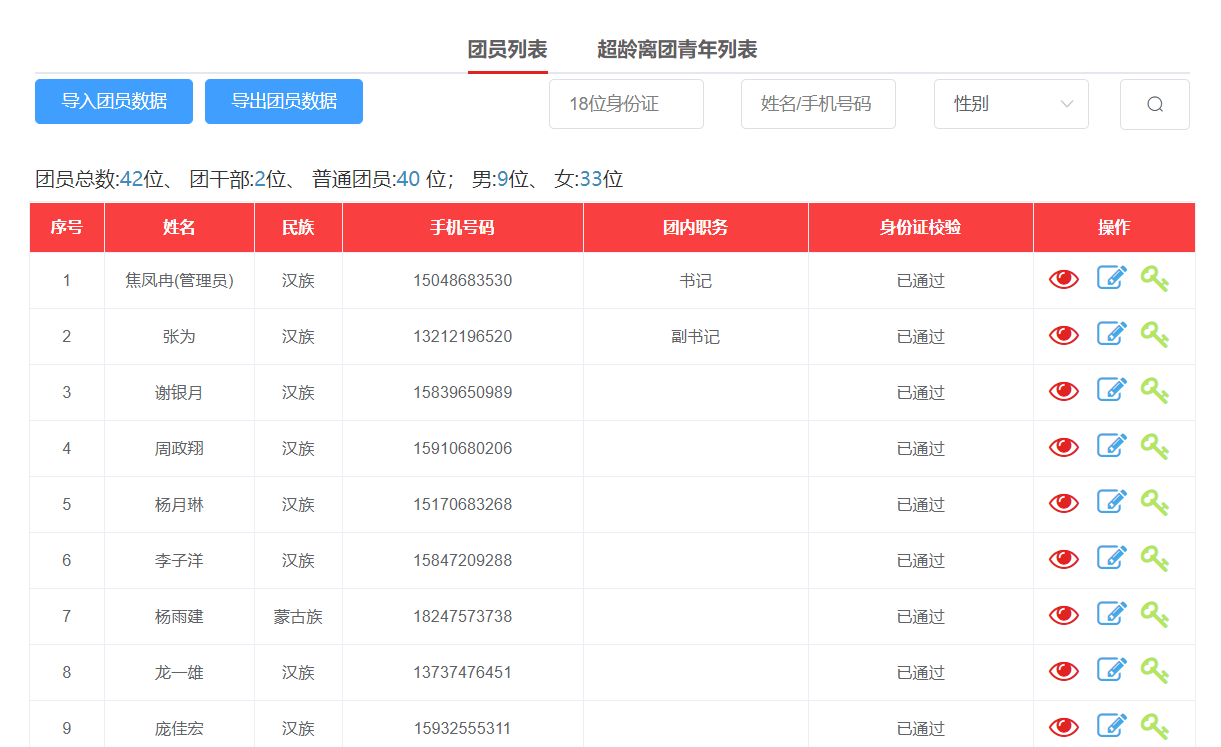Viewport: 1221px width, 747px height.
Task: Open the 性别 dropdown
Action: pos(1010,104)
